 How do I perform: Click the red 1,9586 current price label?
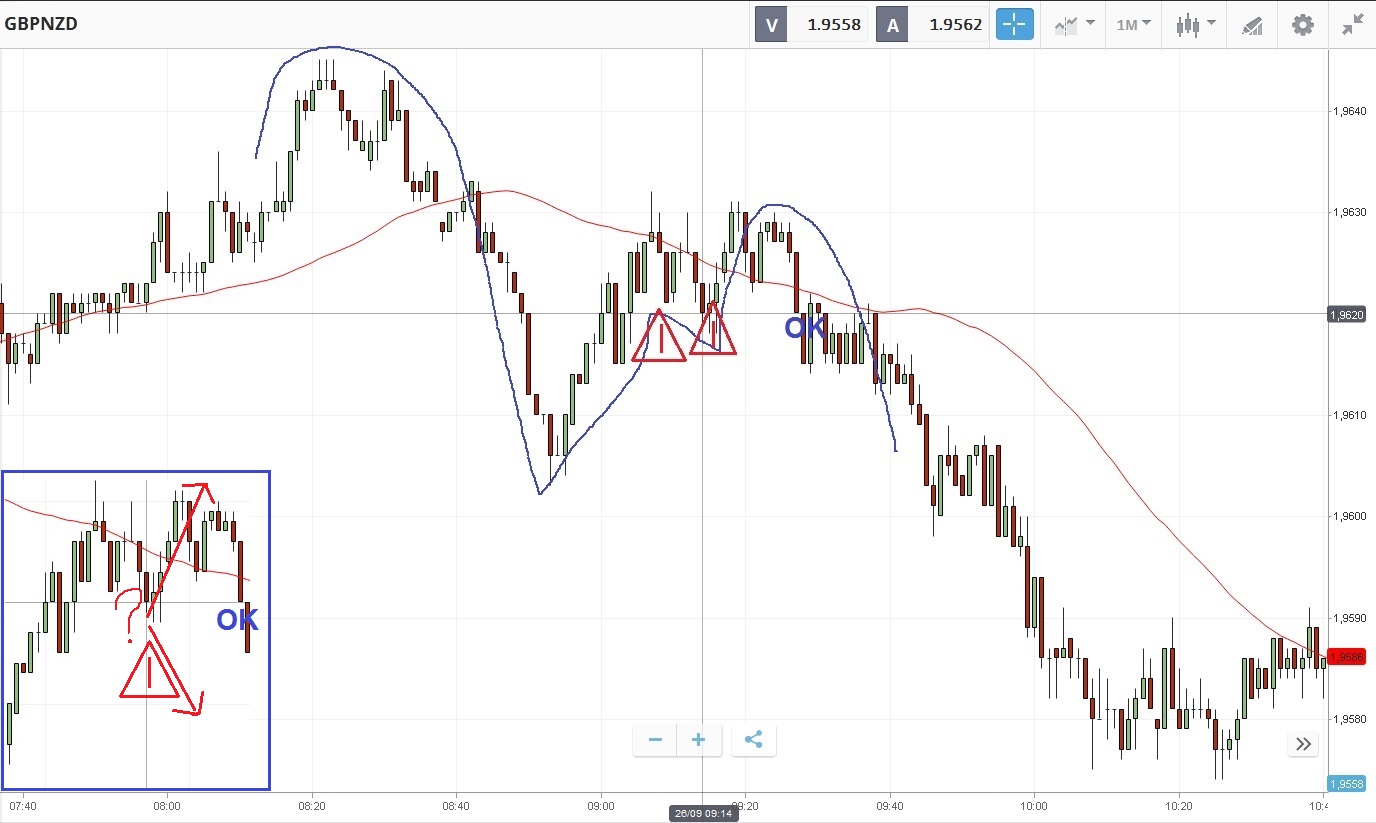click(x=1348, y=657)
